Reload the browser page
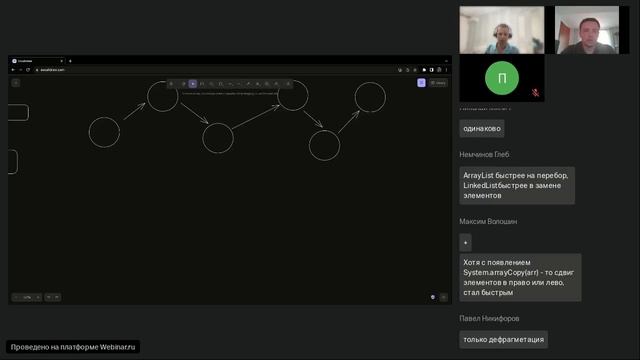The height and width of the screenshot is (360, 640). click(28, 70)
